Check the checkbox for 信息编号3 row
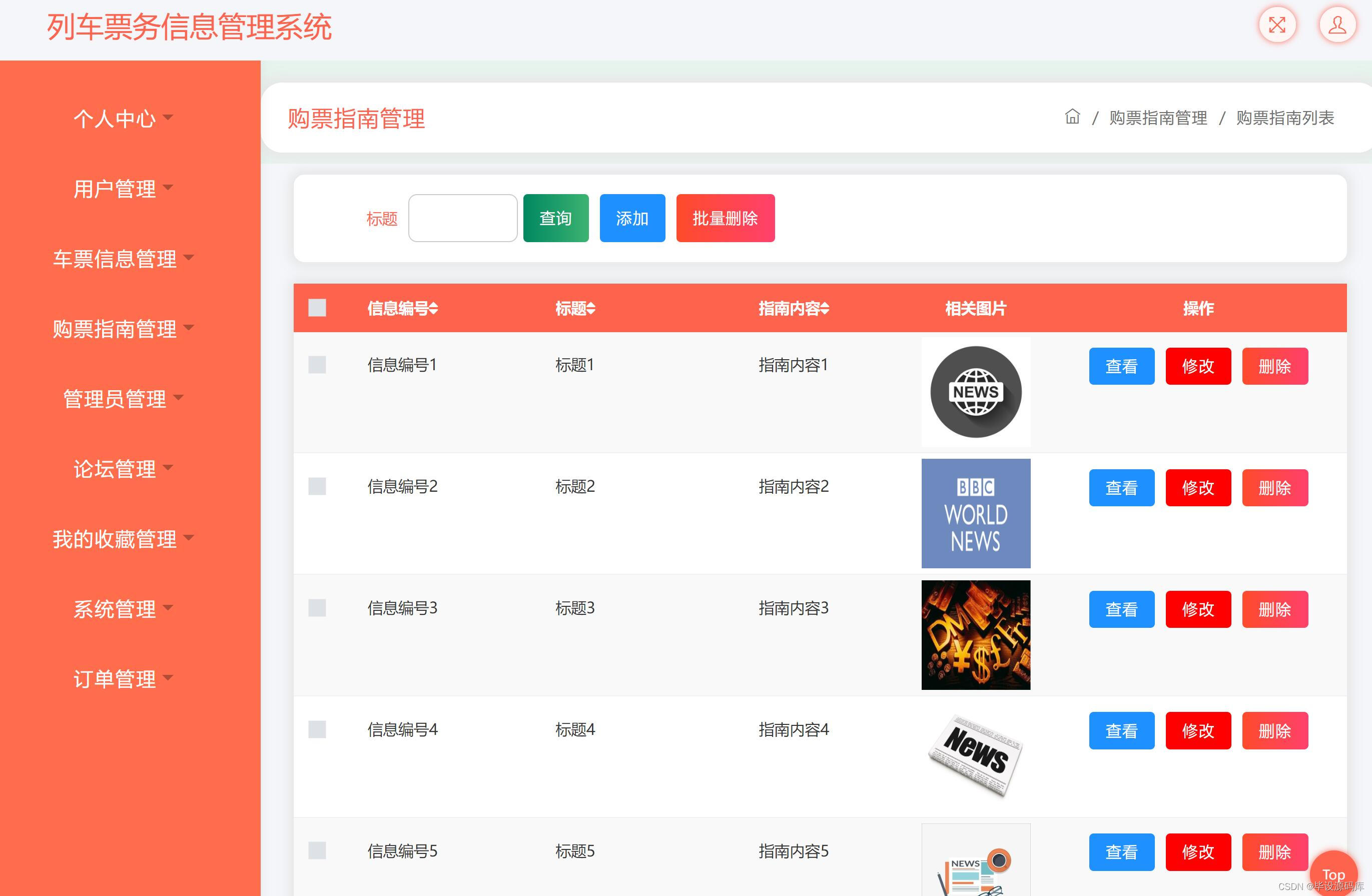Viewport: 1372px width, 896px height. [x=317, y=608]
